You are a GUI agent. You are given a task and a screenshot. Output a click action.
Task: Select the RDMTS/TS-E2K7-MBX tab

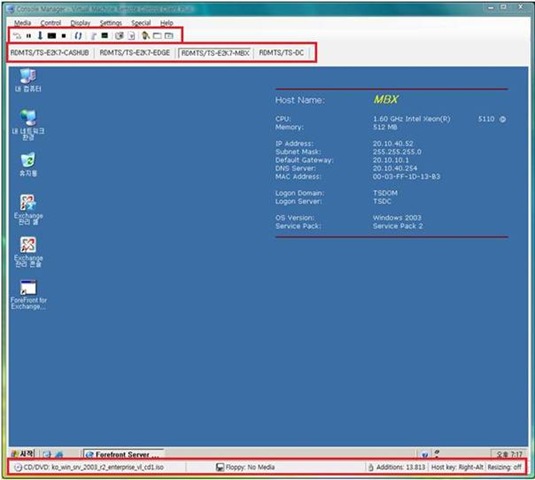pos(215,53)
